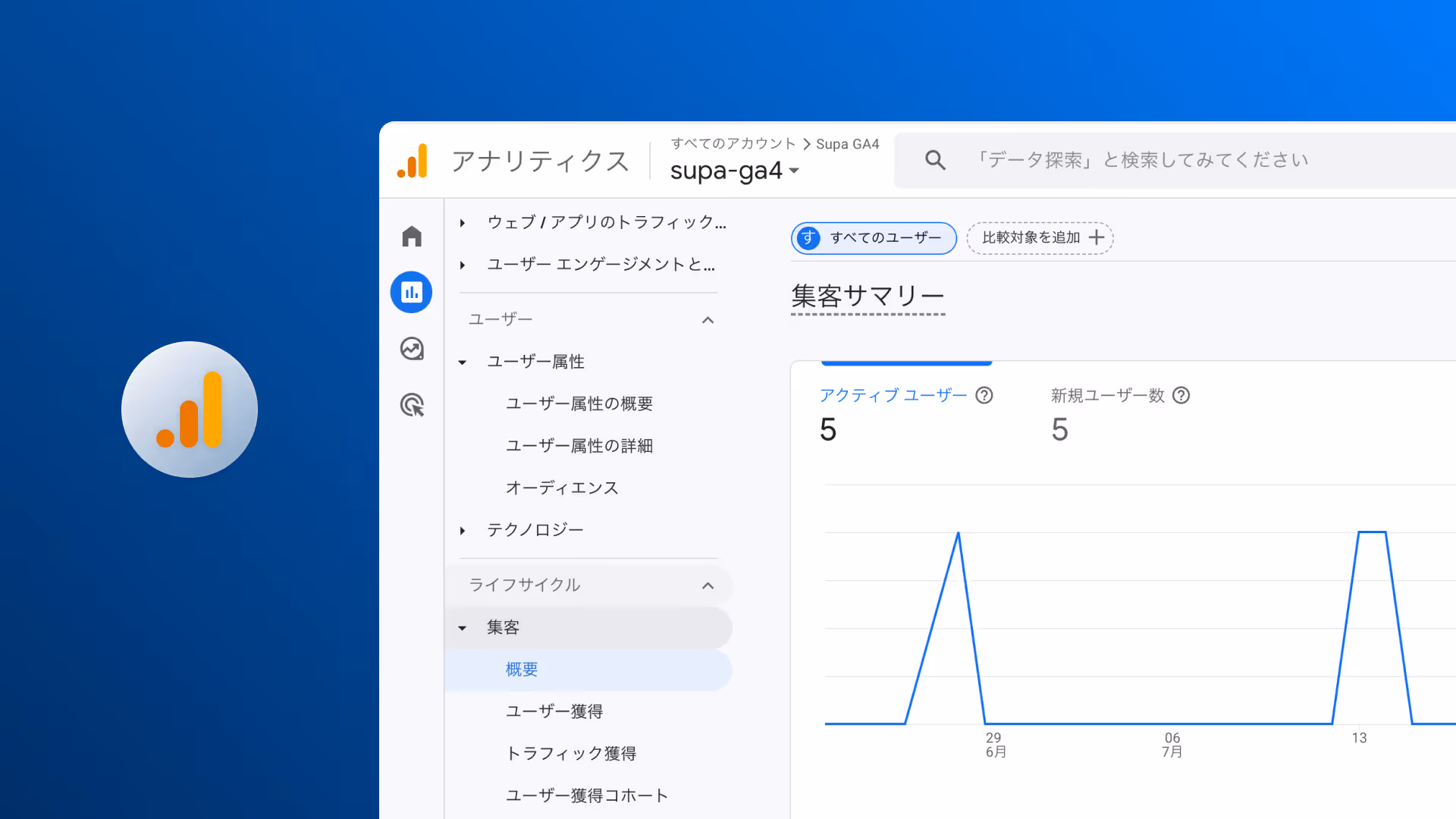Click the すべてのユーザー segment chip
1456x819 pixels.
[874, 238]
